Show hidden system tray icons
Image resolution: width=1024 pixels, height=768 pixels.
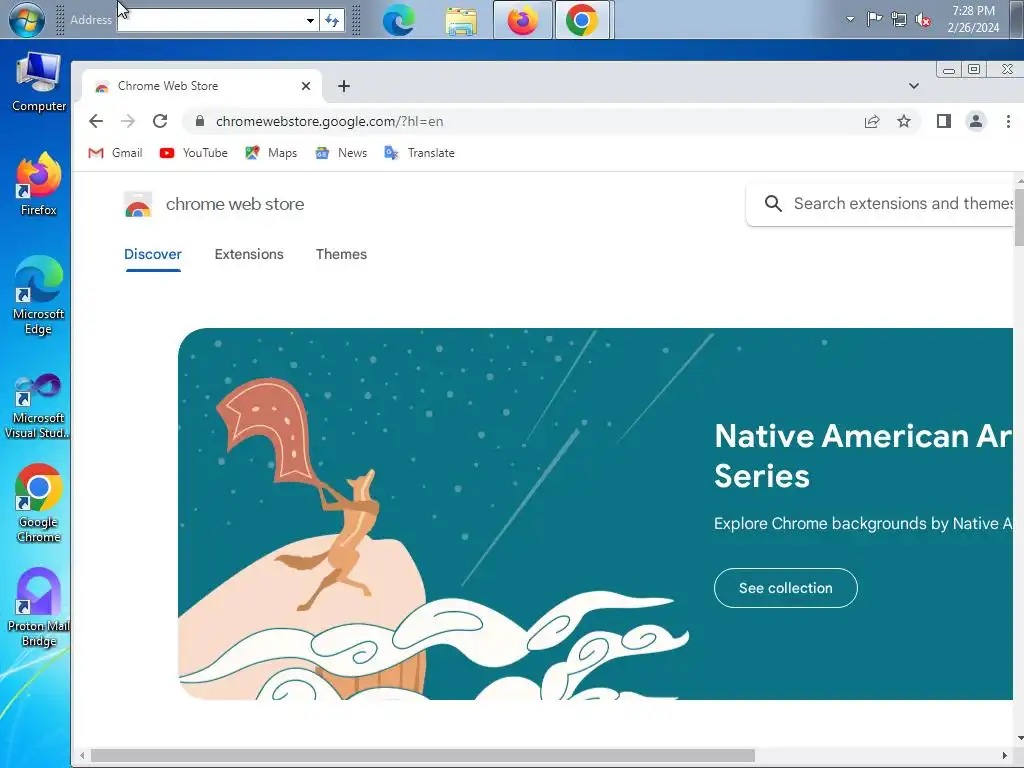point(850,19)
